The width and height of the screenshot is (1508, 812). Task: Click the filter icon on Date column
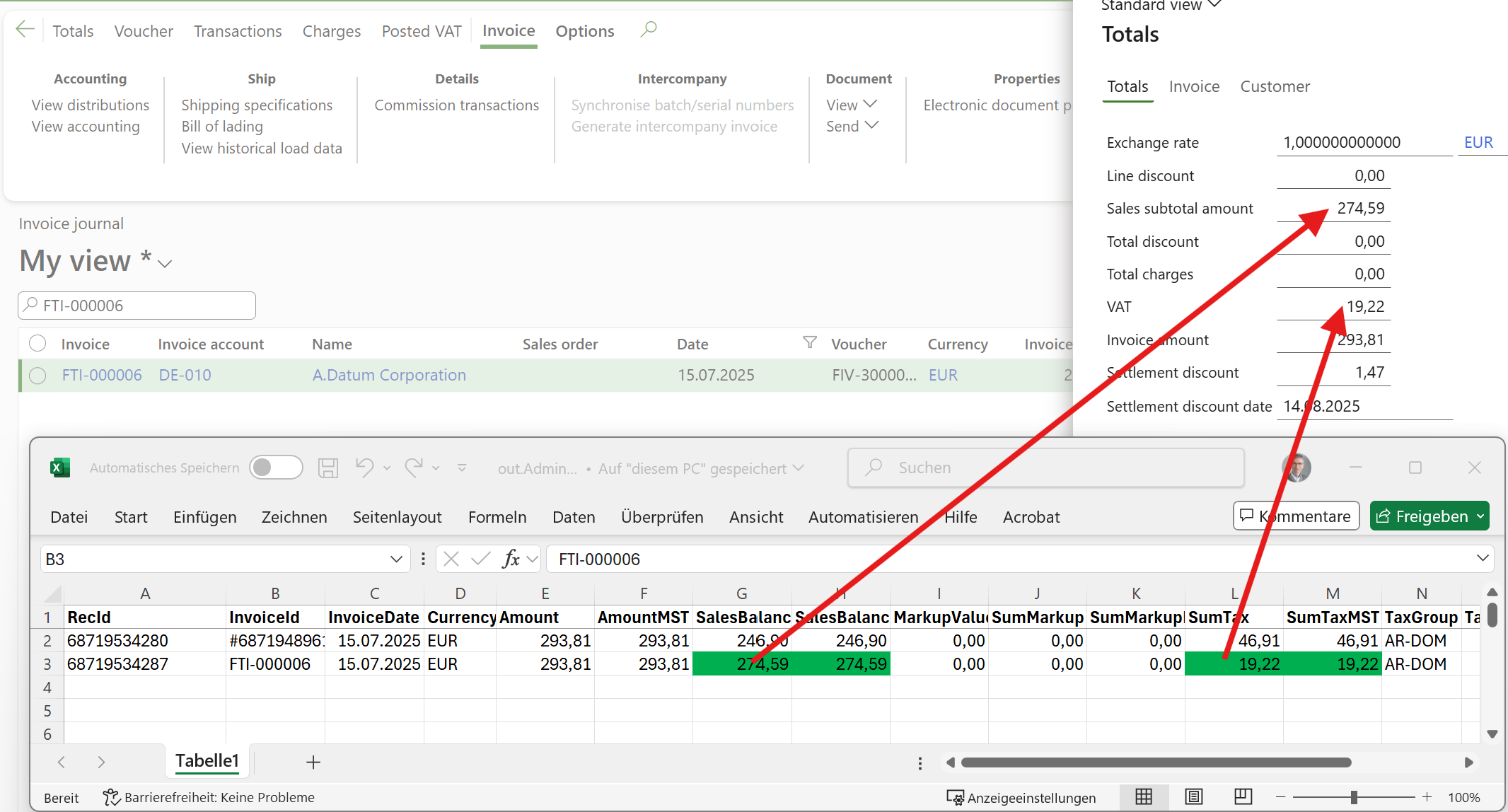(x=810, y=342)
